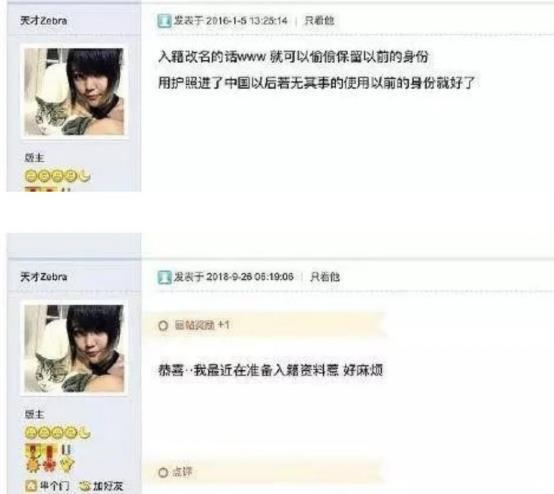Viewport: 554px width, 494px height.
Task: Open 天才Zebra profile from first post
Action: (43, 20)
